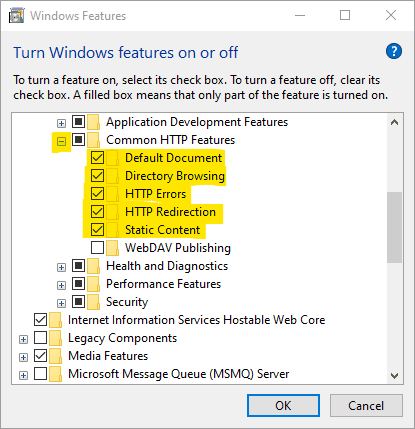Image resolution: width=415 pixels, height=429 pixels.
Task: Select the Performance Features label
Action: (164, 284)
